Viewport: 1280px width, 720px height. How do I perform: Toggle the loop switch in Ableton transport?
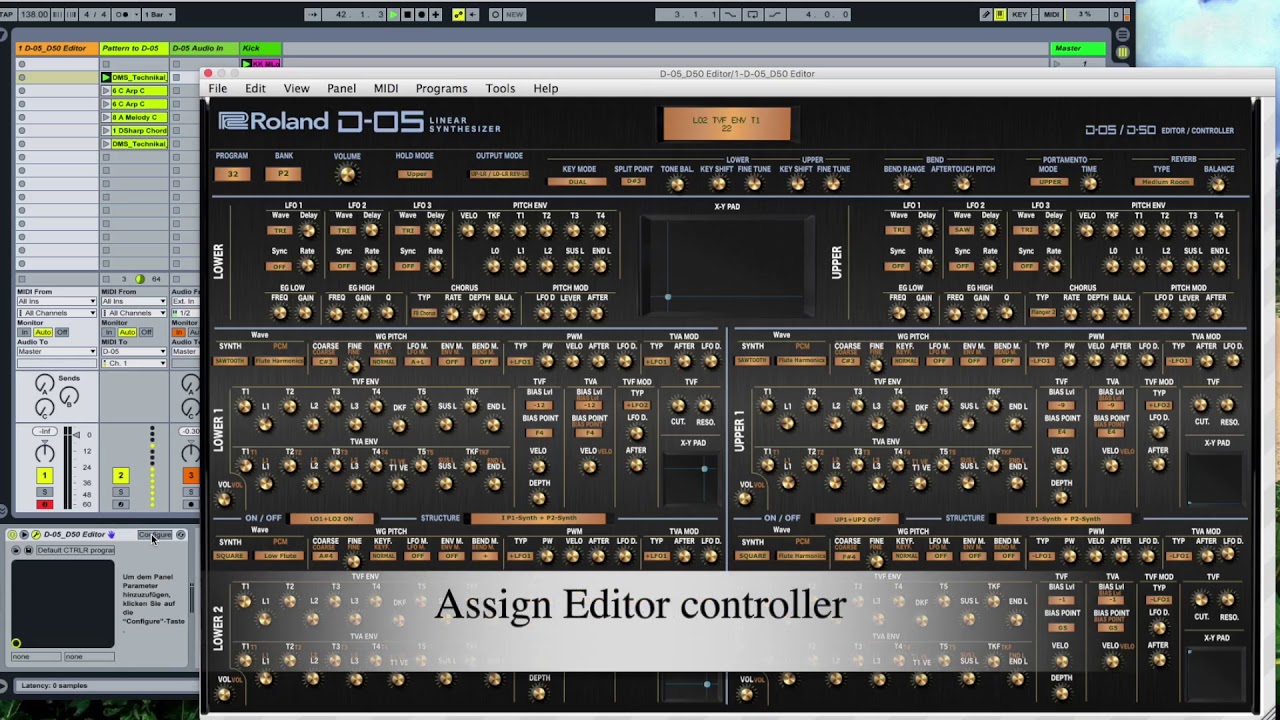(753, 14)
